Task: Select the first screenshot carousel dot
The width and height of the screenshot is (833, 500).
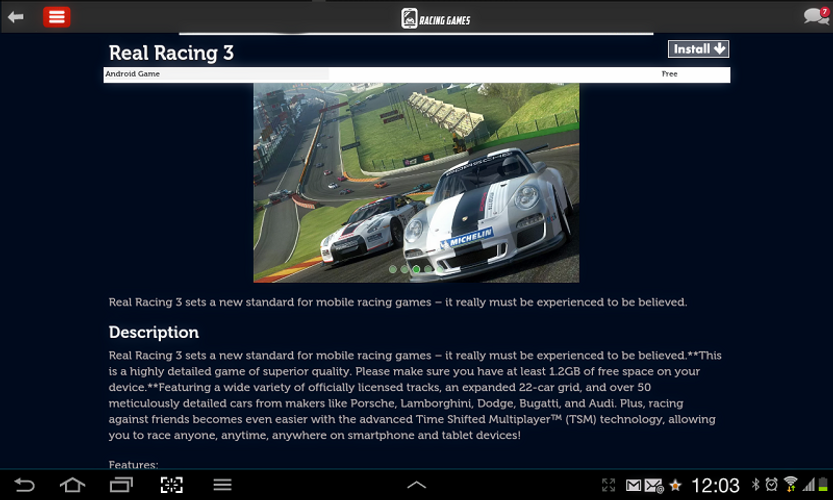Action: 393,269
